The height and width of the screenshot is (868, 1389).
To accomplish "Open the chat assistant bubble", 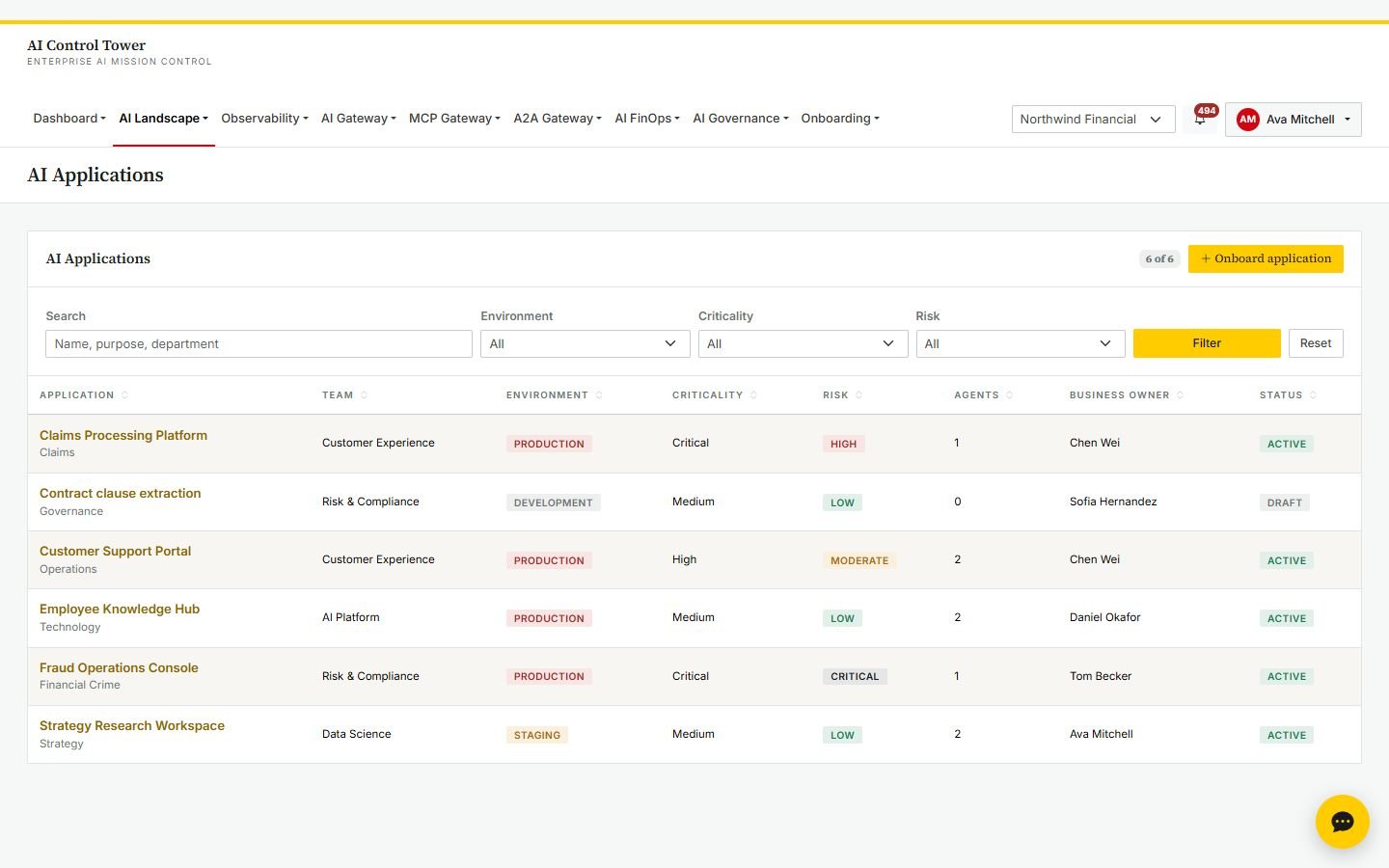I will (x=1342, y=822).
